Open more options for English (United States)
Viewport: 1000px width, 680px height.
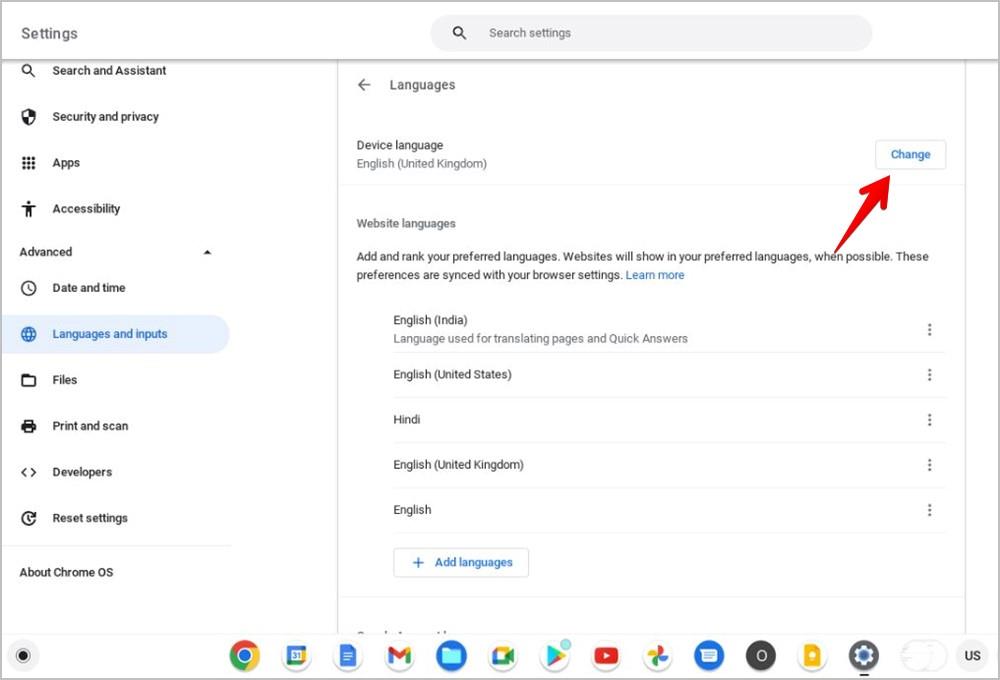[x=929, y=374]
